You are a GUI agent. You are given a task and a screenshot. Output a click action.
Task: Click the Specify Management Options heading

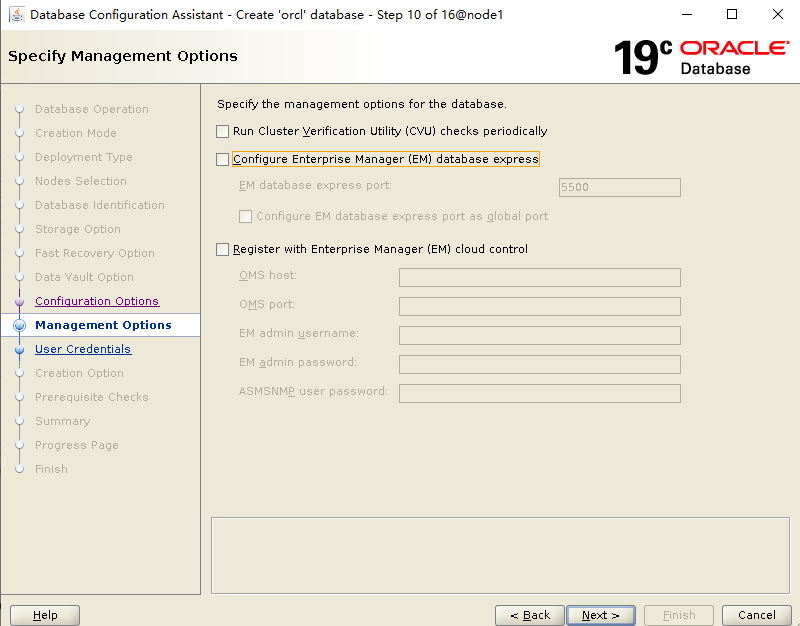coord(122,56)
